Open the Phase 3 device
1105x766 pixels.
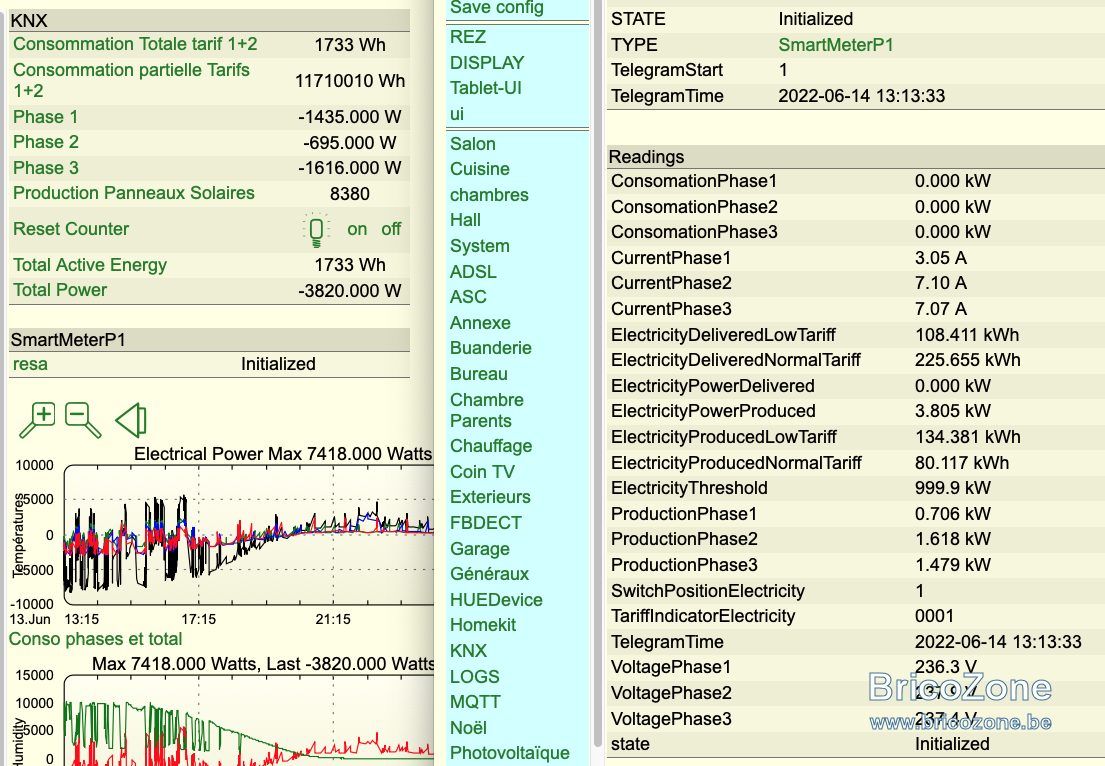[x=46, y=168]
